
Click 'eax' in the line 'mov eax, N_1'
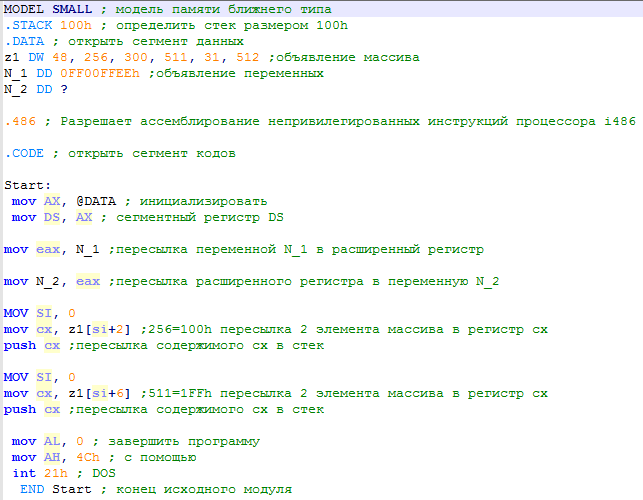(48, 249)
